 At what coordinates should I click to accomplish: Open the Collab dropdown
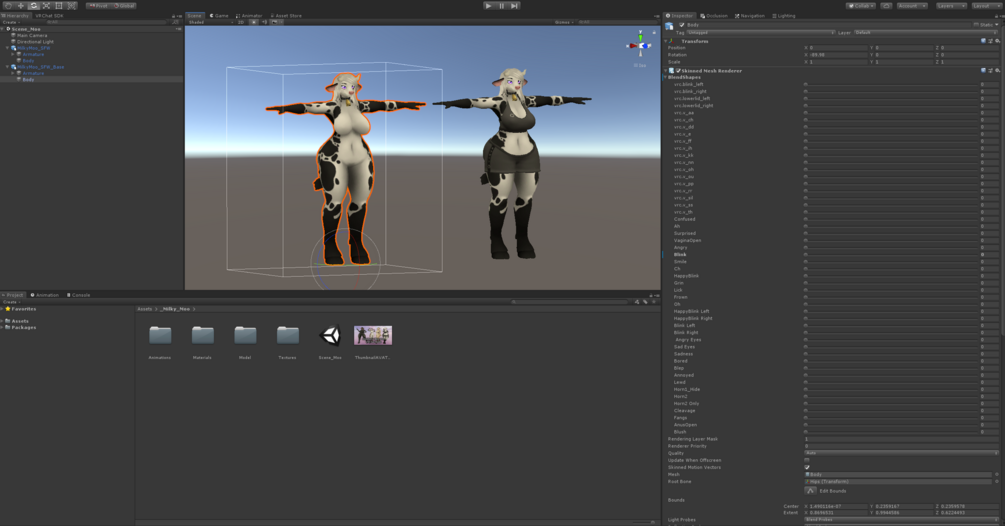pyautogui.click(x=861, y=6)
